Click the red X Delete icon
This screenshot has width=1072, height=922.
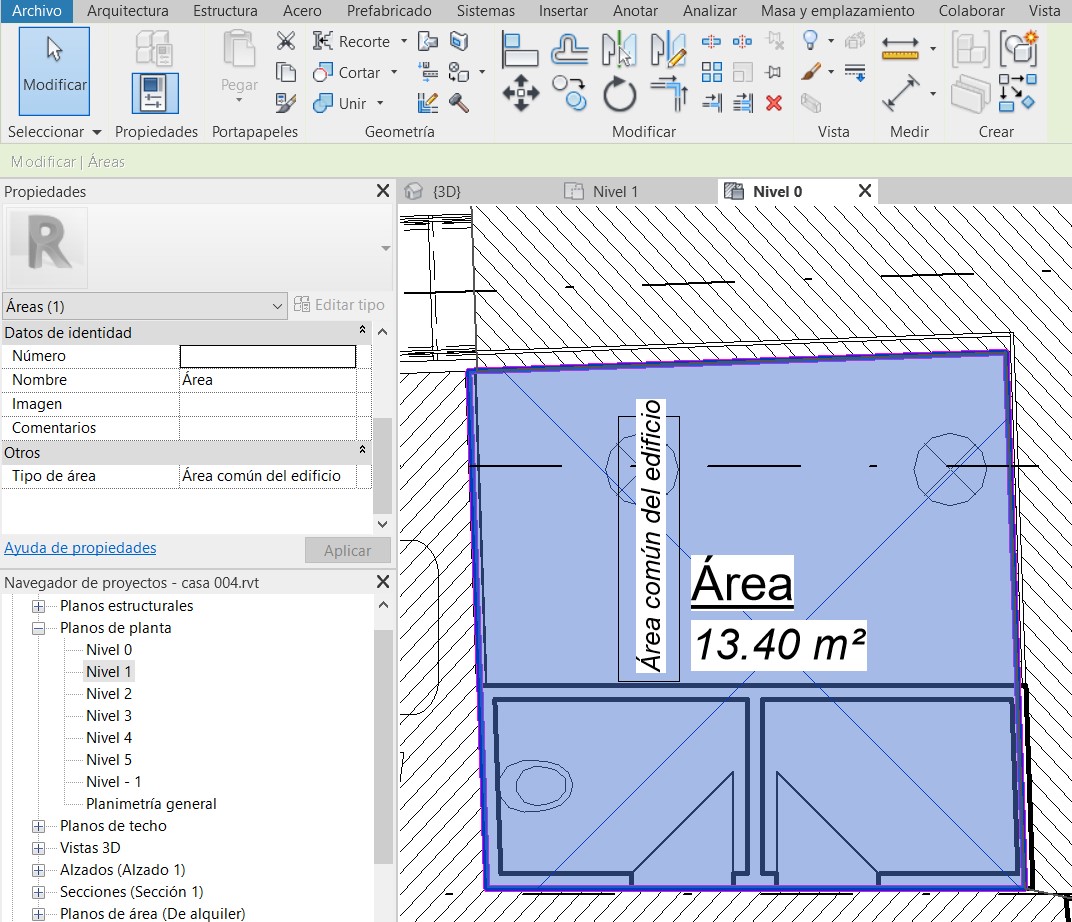pos(773,102)
